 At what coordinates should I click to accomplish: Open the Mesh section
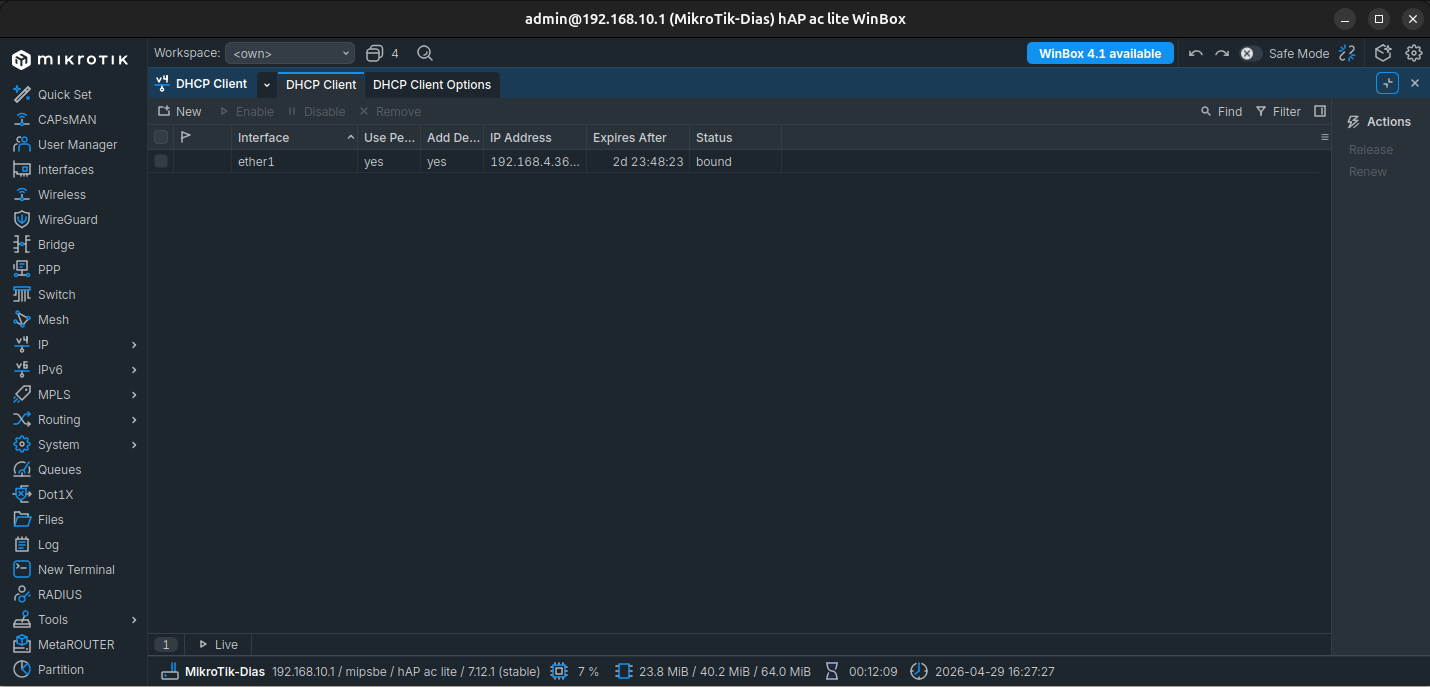click(53, 319)
